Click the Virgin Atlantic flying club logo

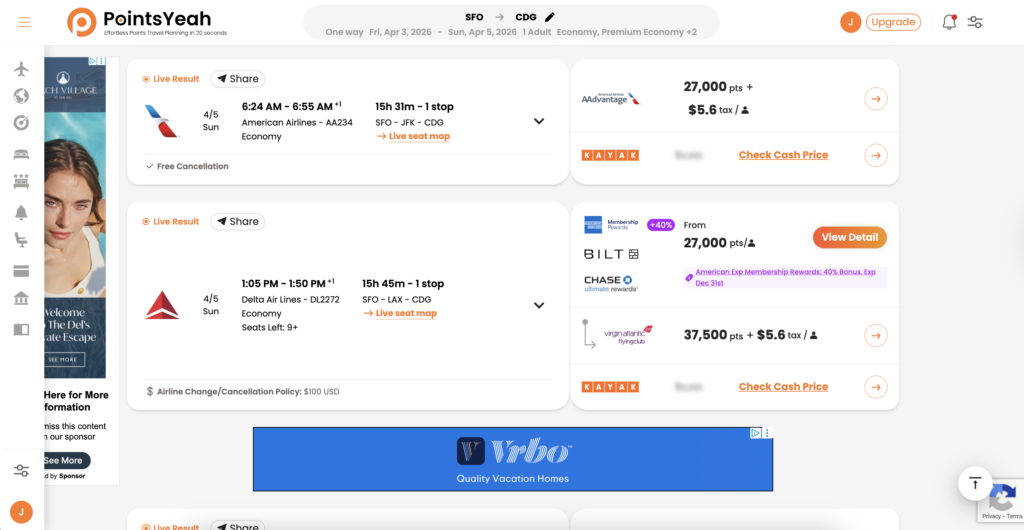click(x=629, y=335)
